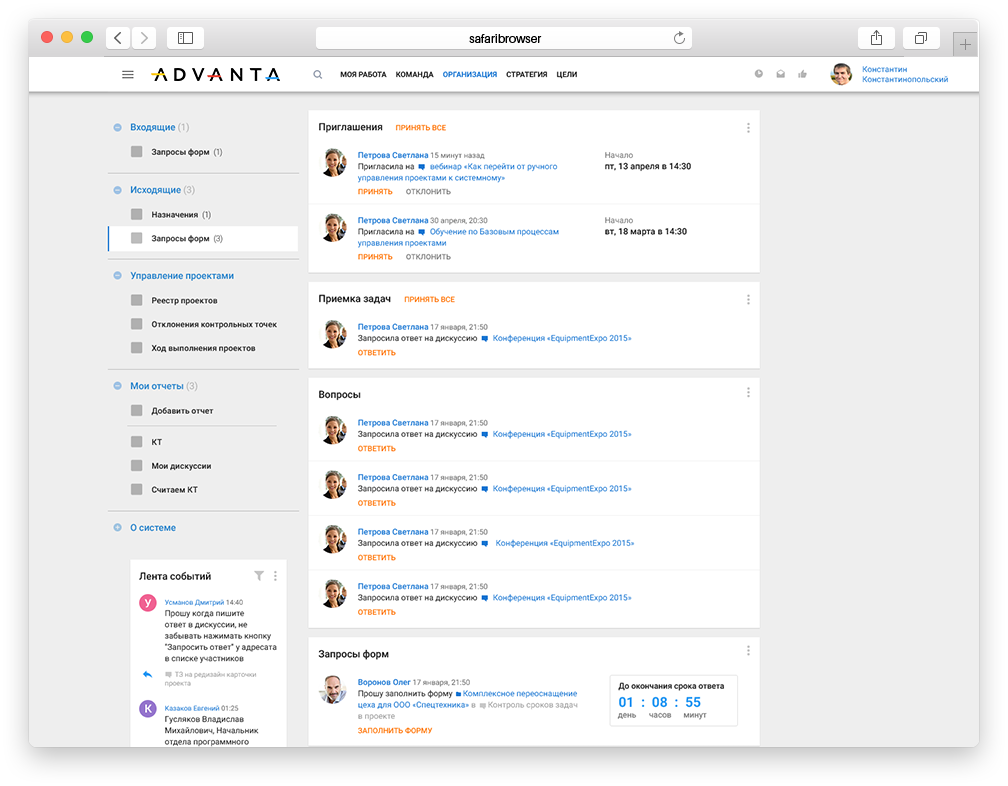Viewport: 1008px width, 786px height.
Task: Open the mail envelope icon in header
Action: click(780, 74)
